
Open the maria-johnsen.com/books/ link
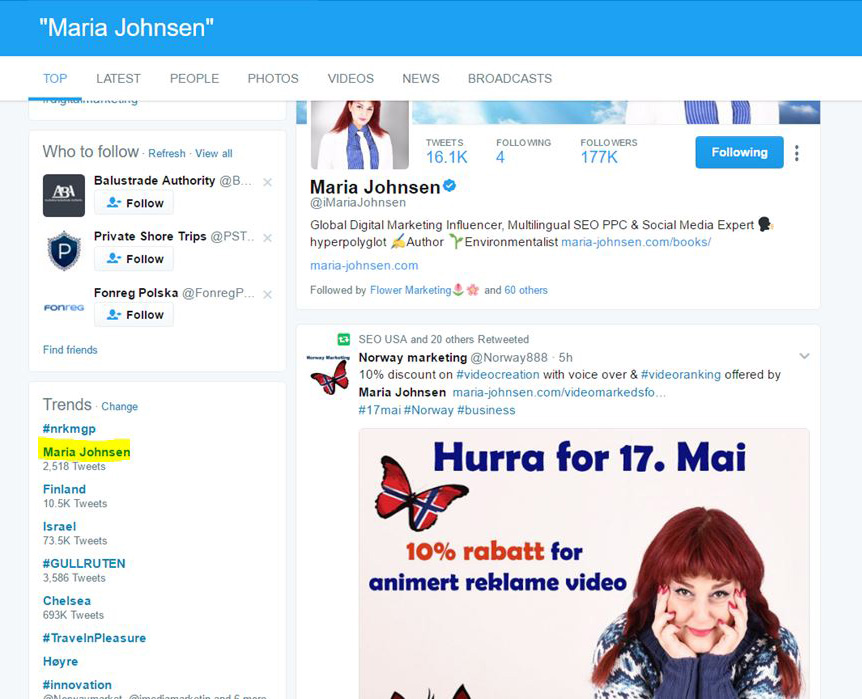tap(636, 242)
